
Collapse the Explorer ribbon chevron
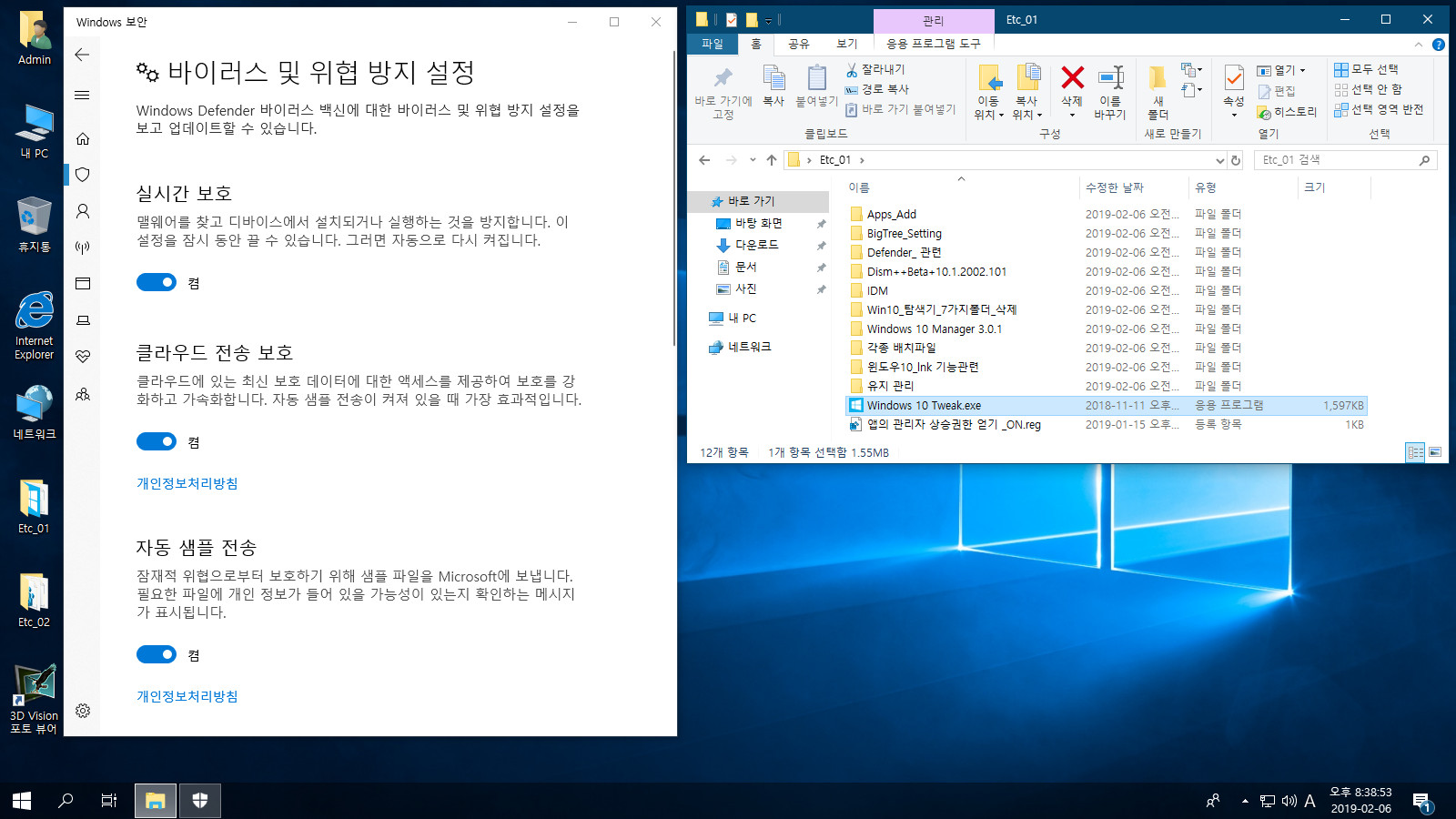click(1419, 45)
